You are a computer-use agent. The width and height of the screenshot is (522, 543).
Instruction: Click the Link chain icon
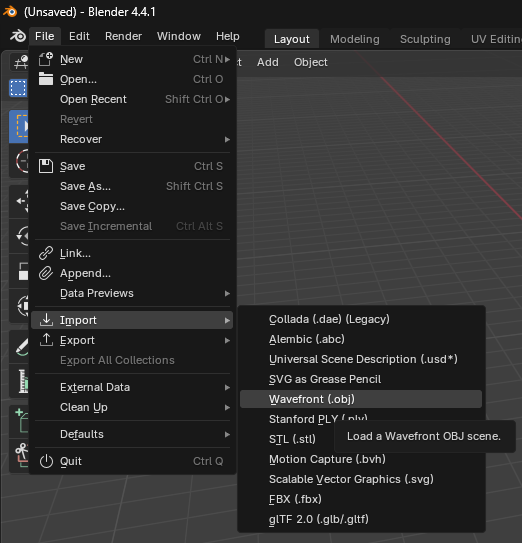coord(46,253)
